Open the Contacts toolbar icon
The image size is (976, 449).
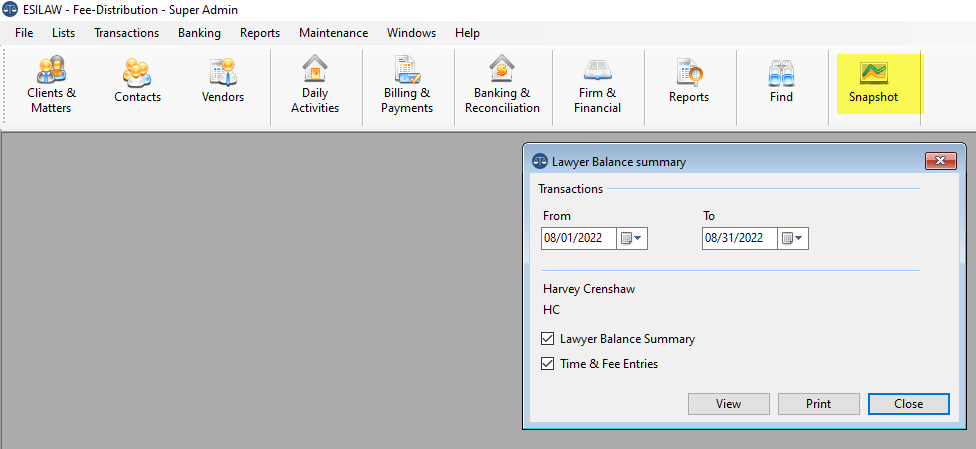click(x=138, y=81)
